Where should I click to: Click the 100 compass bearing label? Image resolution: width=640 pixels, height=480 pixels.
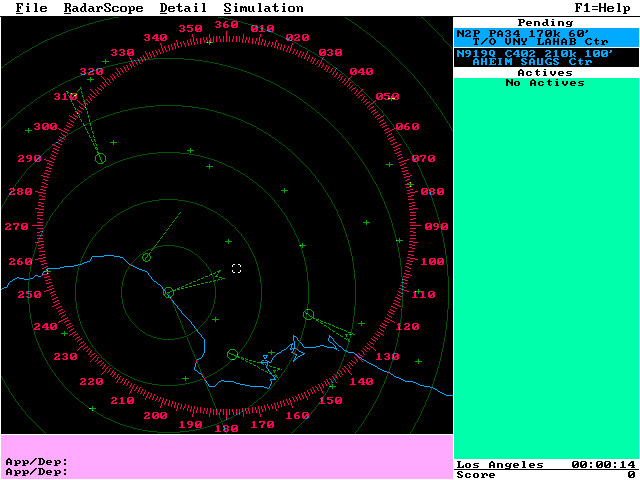click(x=432, y=261)
